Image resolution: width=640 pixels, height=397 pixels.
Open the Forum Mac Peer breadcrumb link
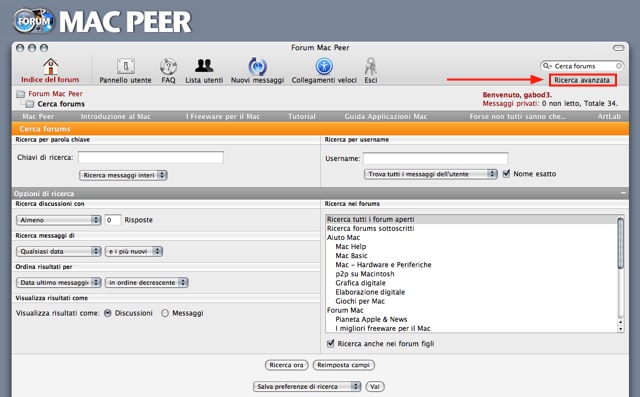coord(56,94)
